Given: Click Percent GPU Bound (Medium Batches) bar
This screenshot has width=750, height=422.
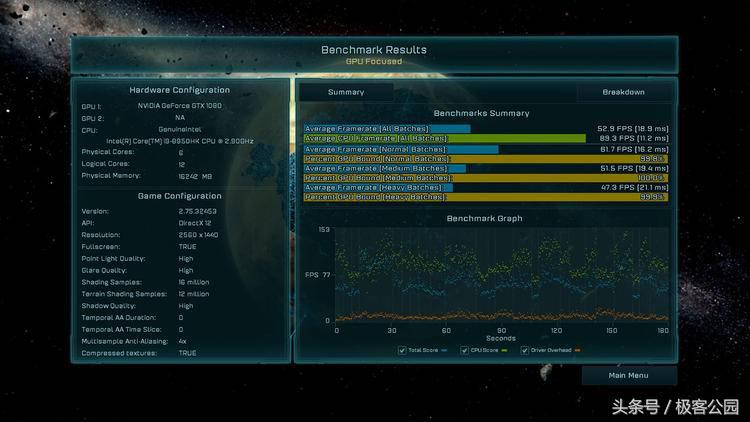Looking at the screenshot, I should [x=486, y=178].
